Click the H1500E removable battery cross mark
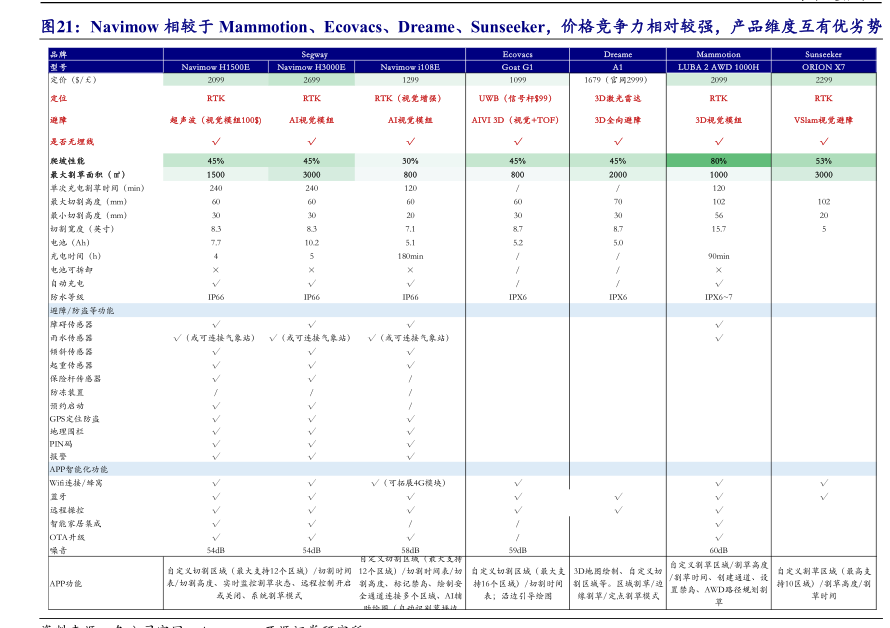This screenshot has height=628, width=890. (x=216, y=270)
